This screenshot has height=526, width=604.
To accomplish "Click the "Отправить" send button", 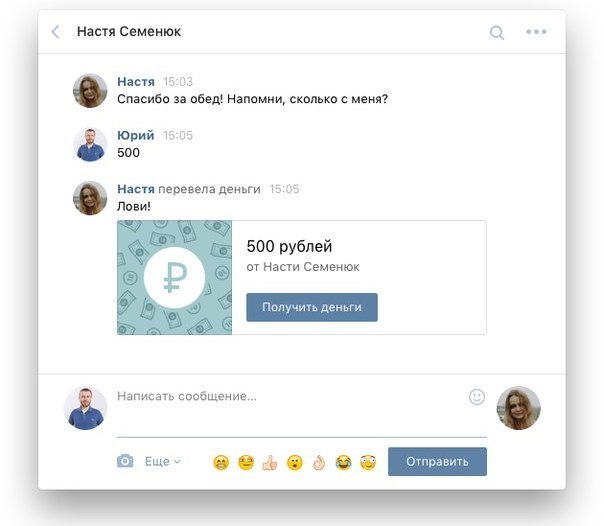I will pos(437,461).
